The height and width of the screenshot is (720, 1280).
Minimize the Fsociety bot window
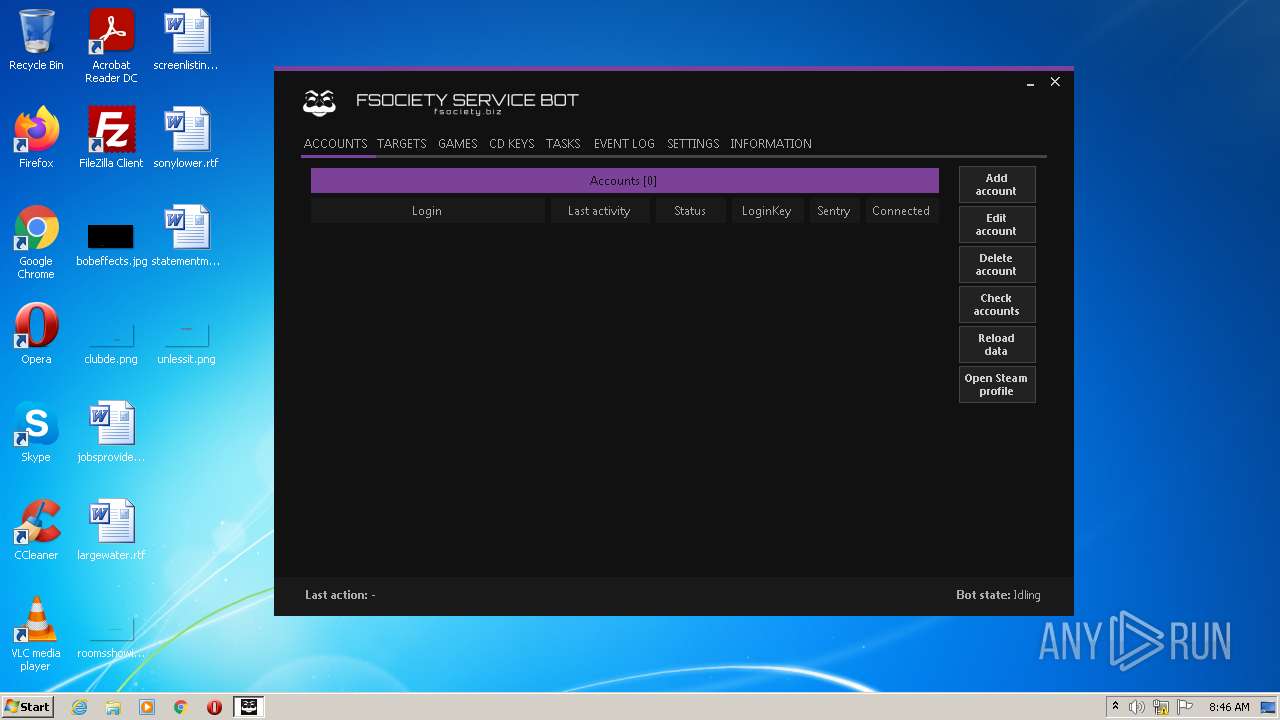point(1030,83)
